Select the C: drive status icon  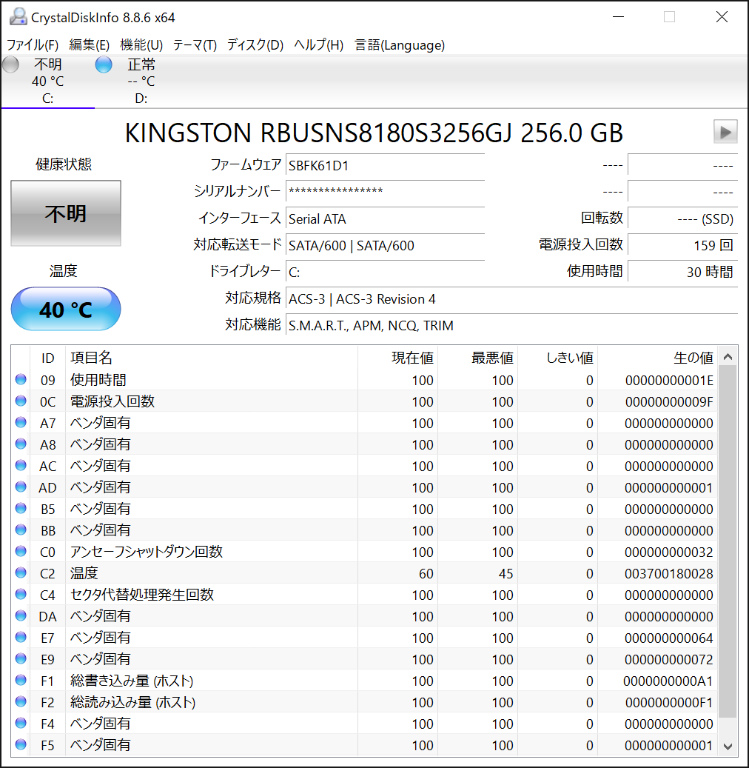tap(11, 65)
